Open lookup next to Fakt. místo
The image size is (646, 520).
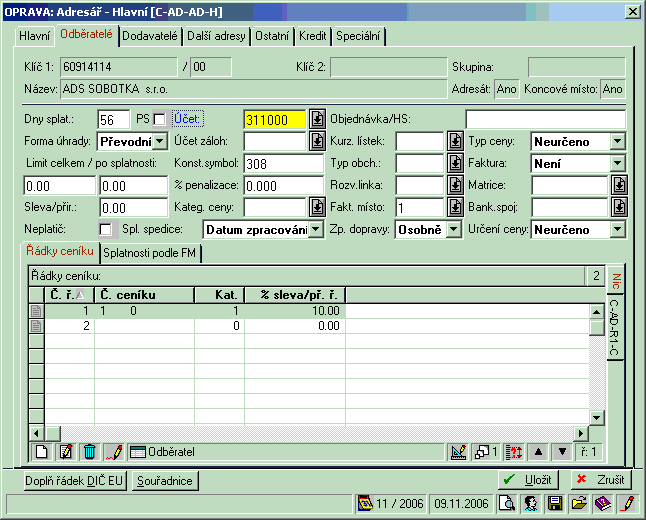tap(455, 207)
